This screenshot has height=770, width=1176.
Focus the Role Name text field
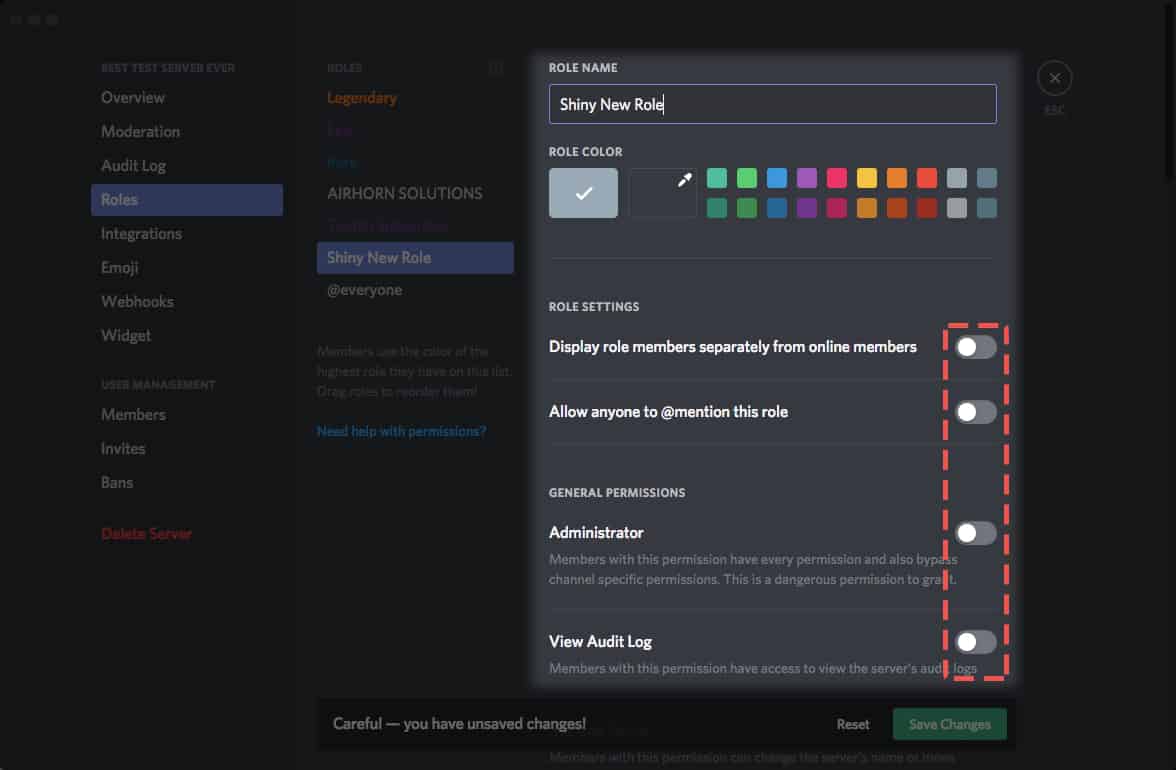pos(772,104)
